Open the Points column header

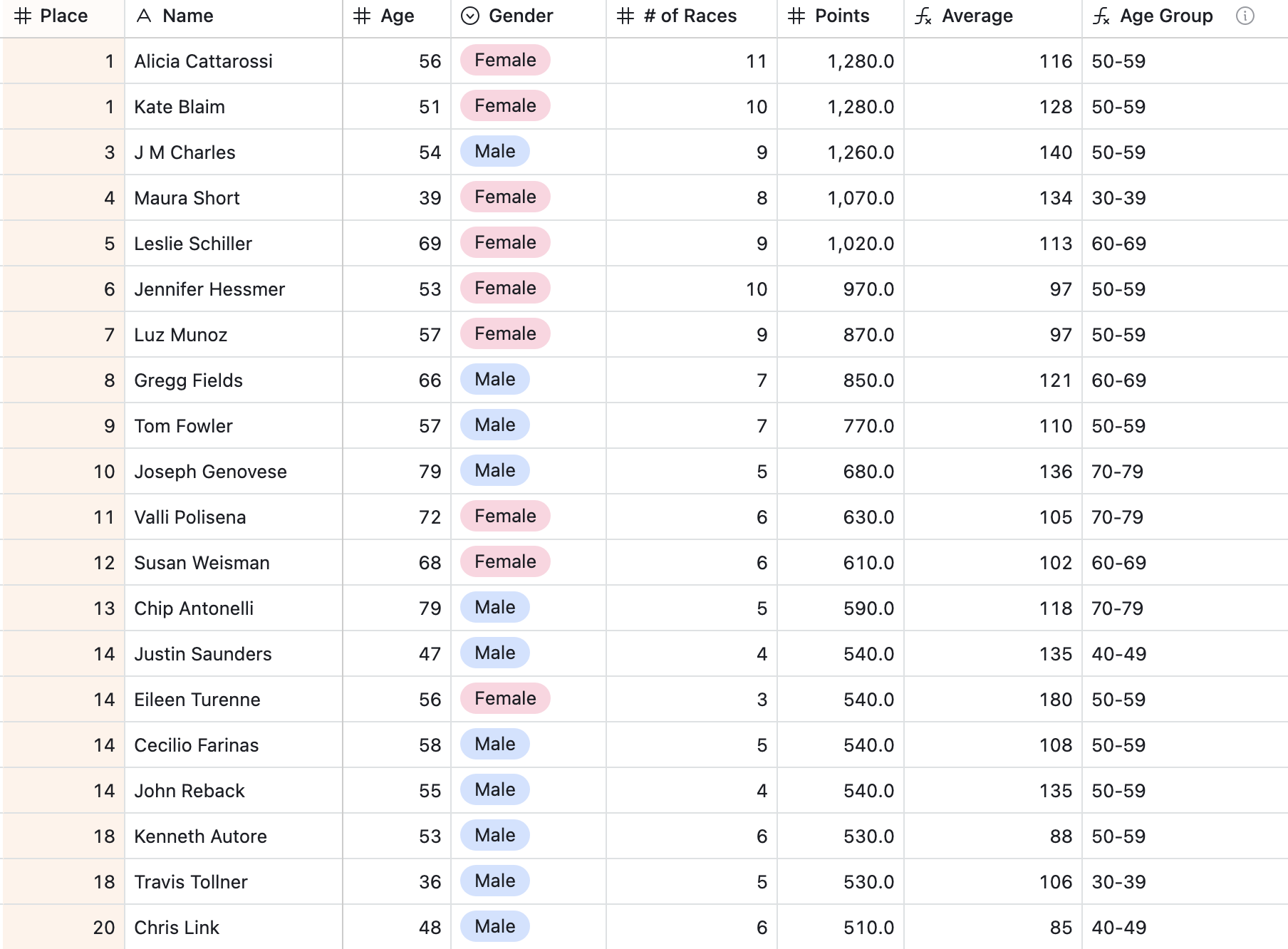(x=841, y=16)
